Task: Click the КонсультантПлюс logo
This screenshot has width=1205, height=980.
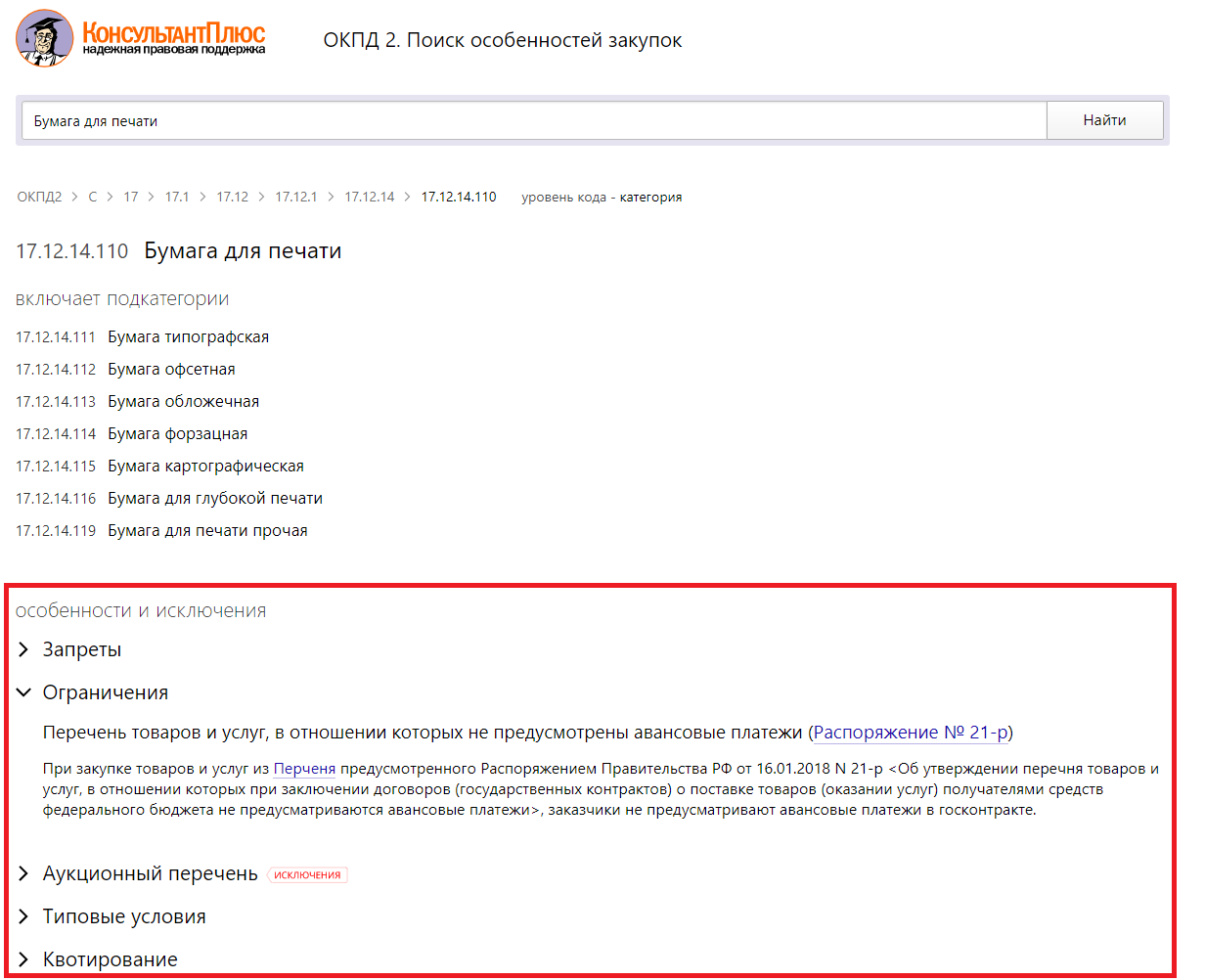Action: pos(141,39)
